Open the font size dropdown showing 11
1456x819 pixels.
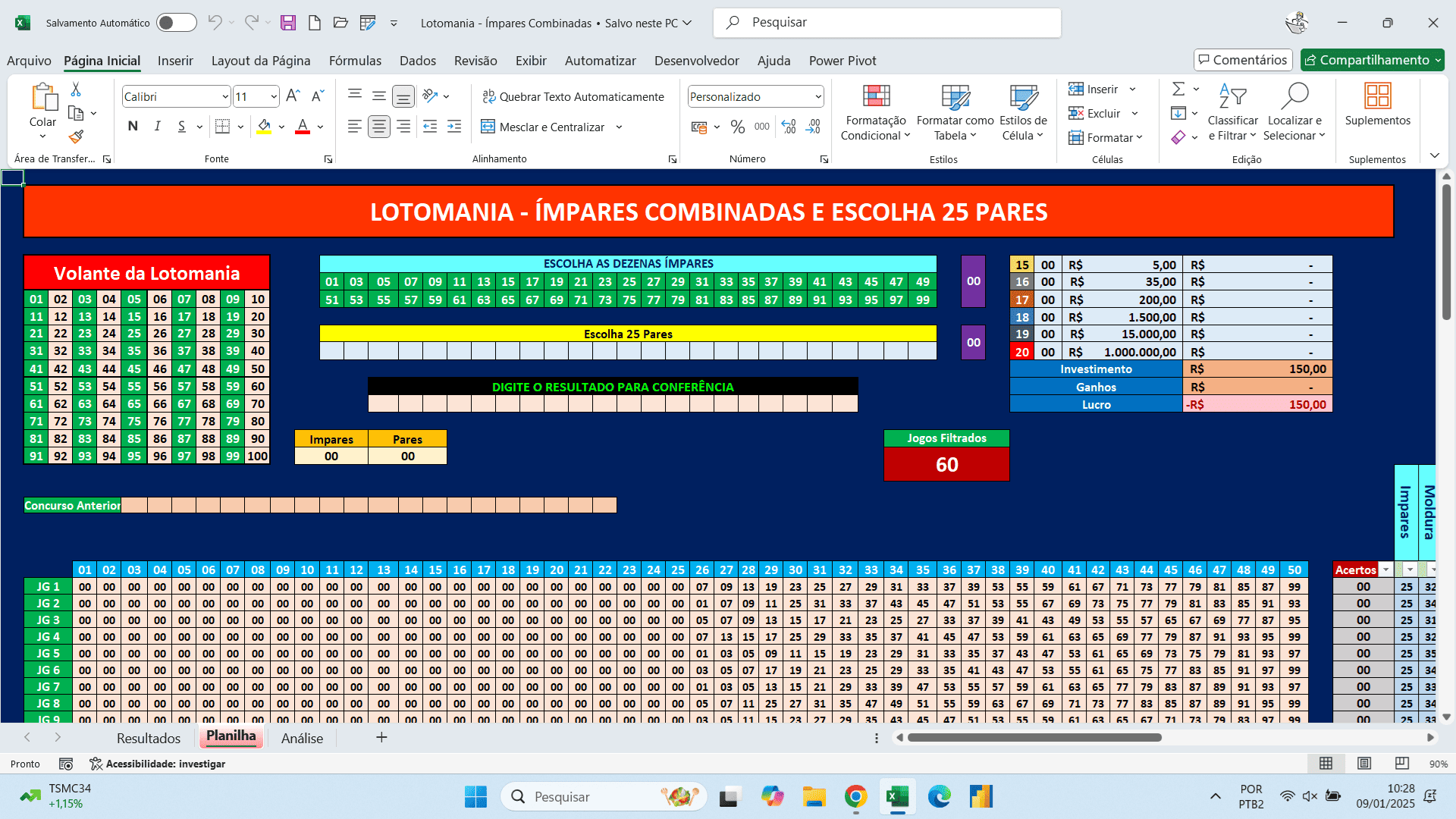pyautogui.click(x=274, y=96)
